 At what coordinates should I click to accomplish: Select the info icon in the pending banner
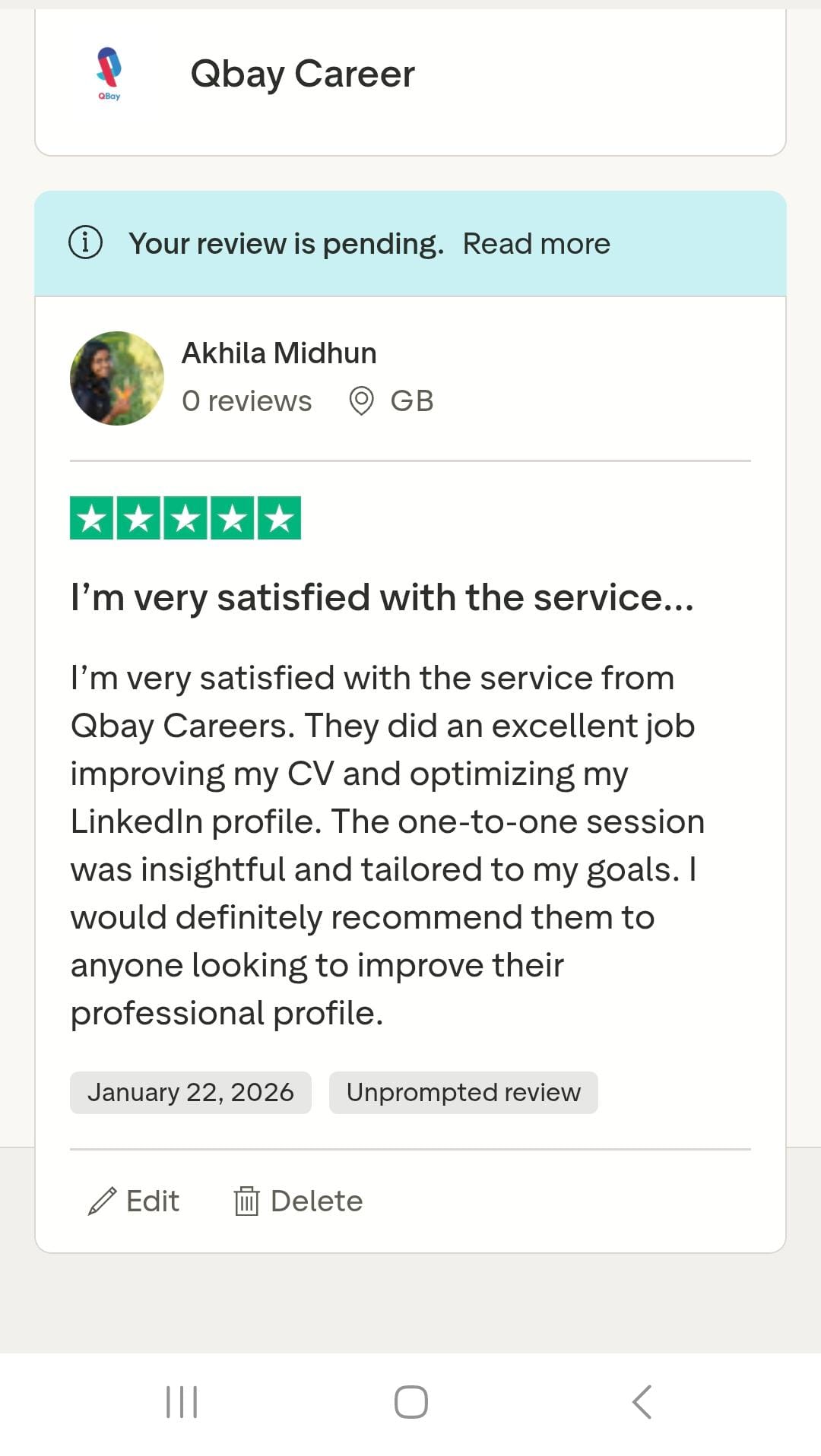tap(84, 242)
